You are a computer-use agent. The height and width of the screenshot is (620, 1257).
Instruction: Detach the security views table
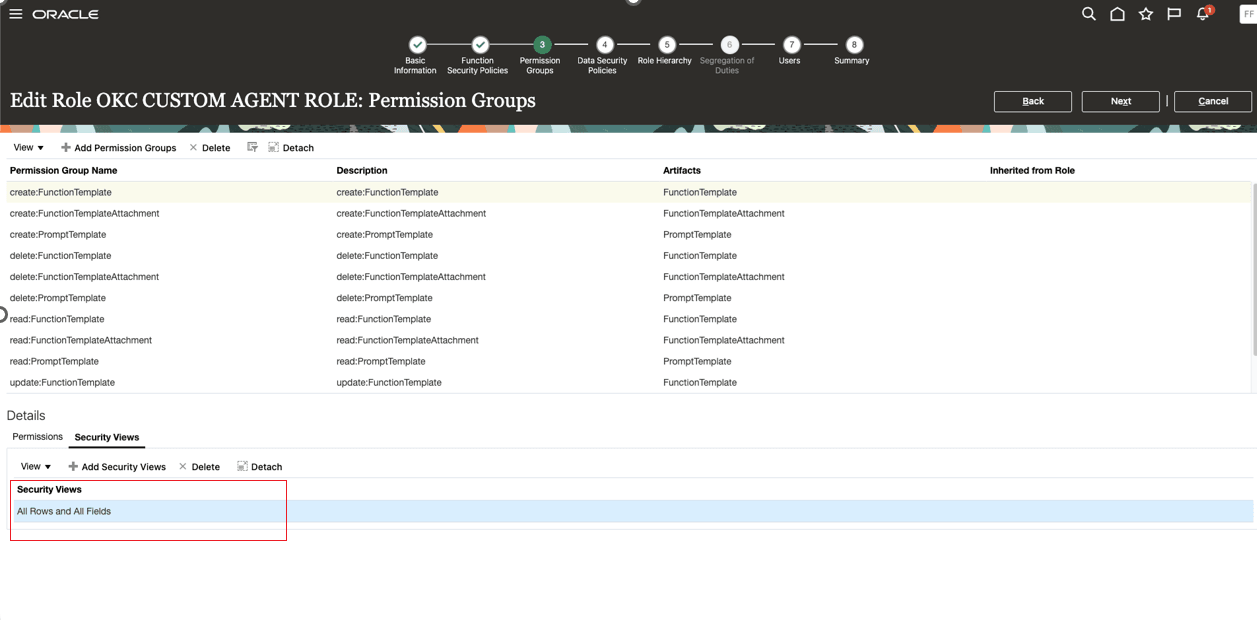[x=260, y=467]
